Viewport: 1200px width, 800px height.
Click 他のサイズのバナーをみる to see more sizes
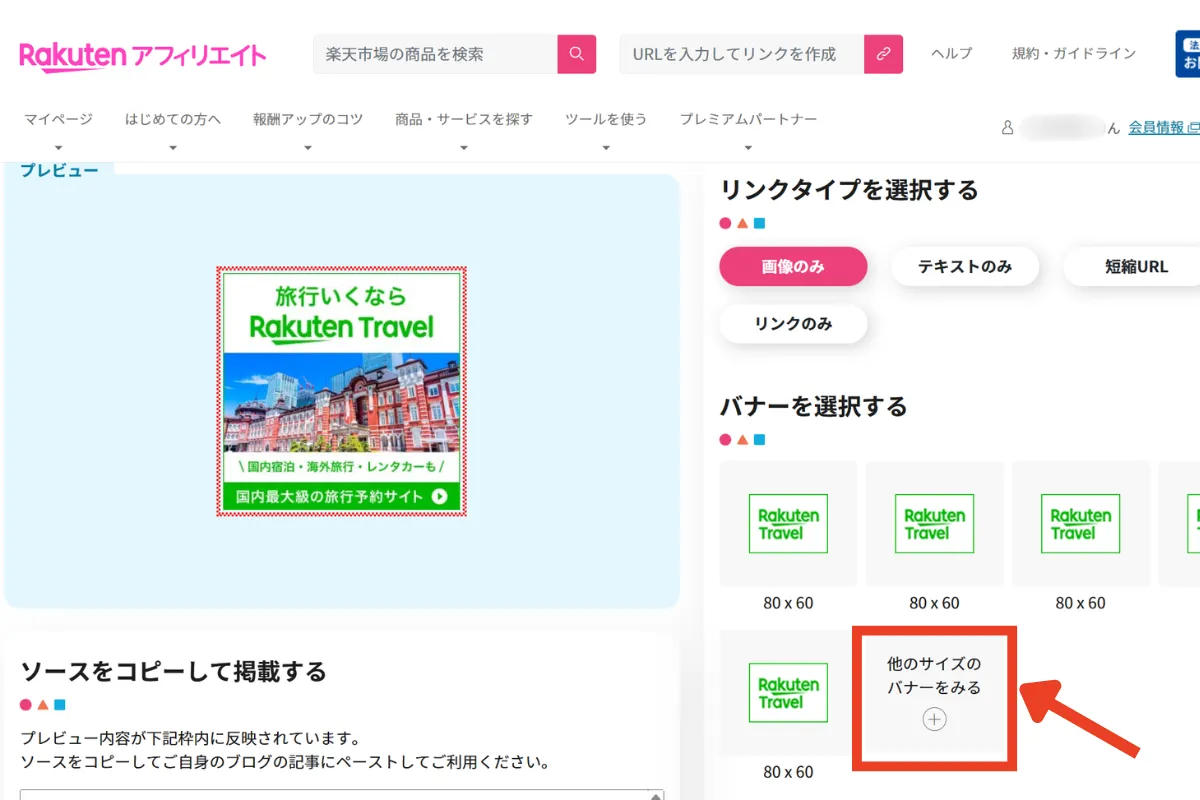point(934,675)
